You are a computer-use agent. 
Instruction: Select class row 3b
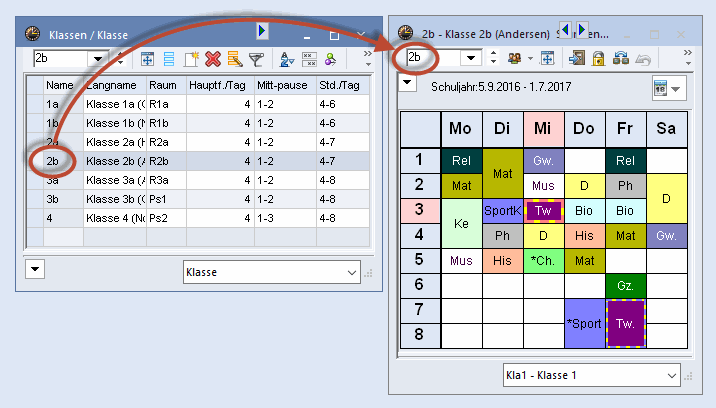(x=198, y=199)
